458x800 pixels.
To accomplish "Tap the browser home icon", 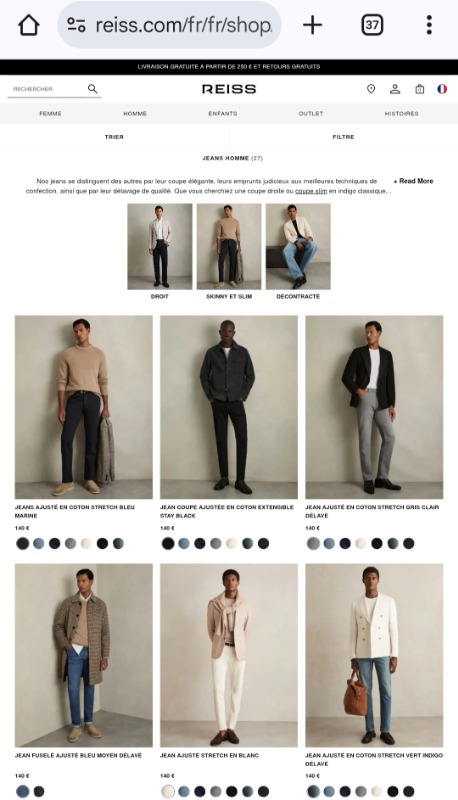I will pos(29,25).
